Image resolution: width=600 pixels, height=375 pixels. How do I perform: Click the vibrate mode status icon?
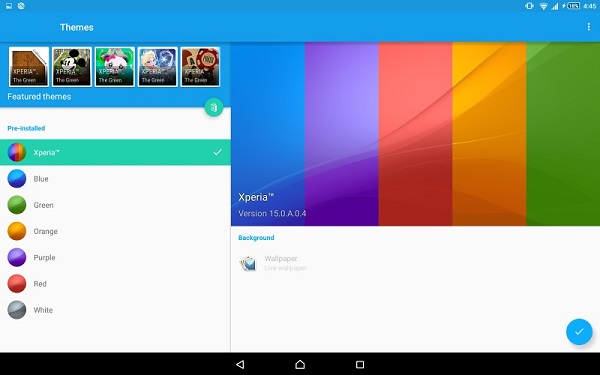pyautogui.click(x=529, y=6)
